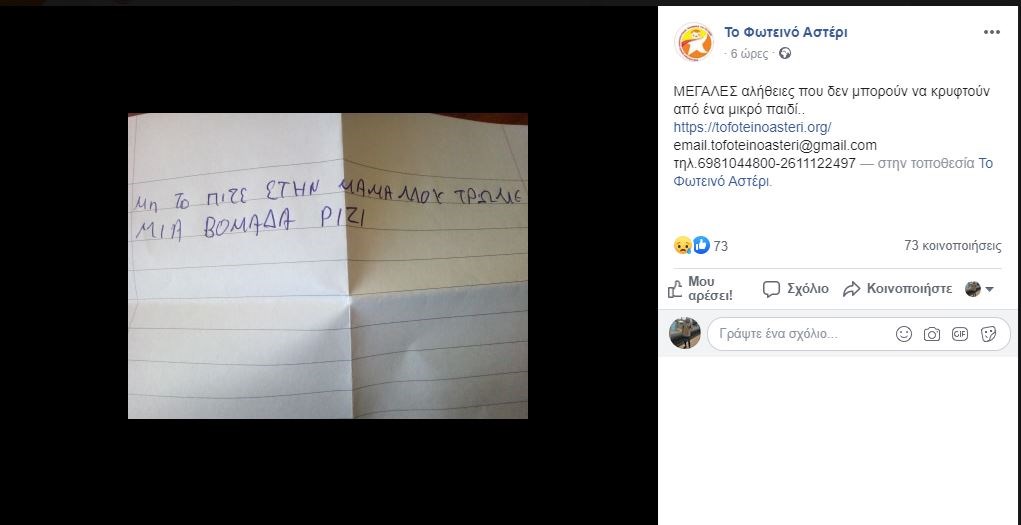Screen dimensions: 1021x525
Task: Click the Μου αρέσει! like button
Action: click(x=700, y=289)
